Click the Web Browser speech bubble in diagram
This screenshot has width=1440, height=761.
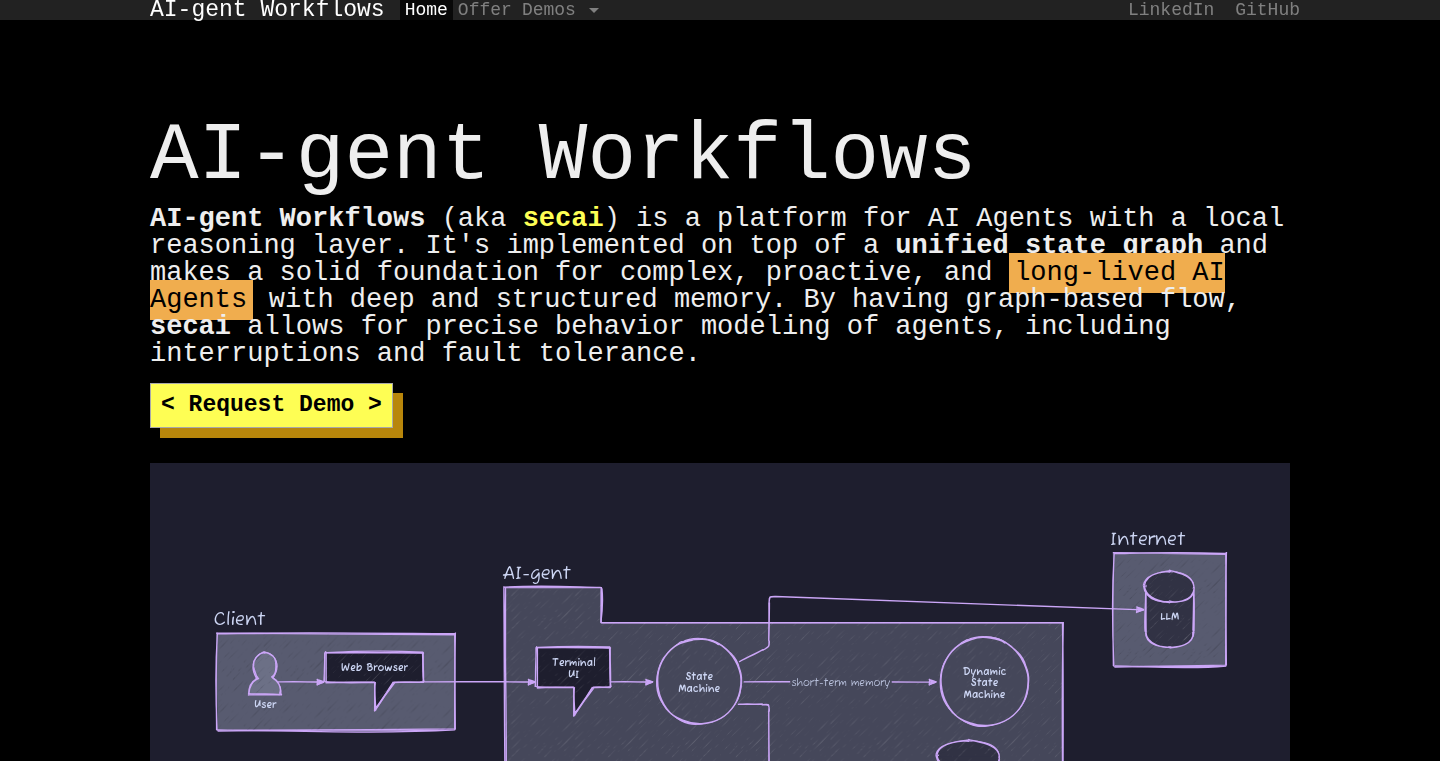click(x=374, y=679)
